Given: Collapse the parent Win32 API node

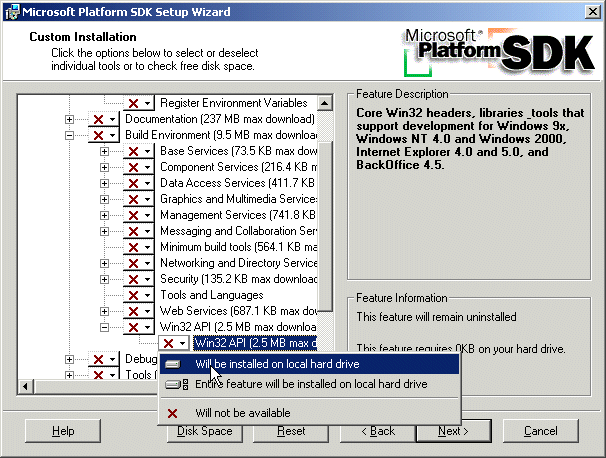Looking at the screenshot, I should 104,328.
